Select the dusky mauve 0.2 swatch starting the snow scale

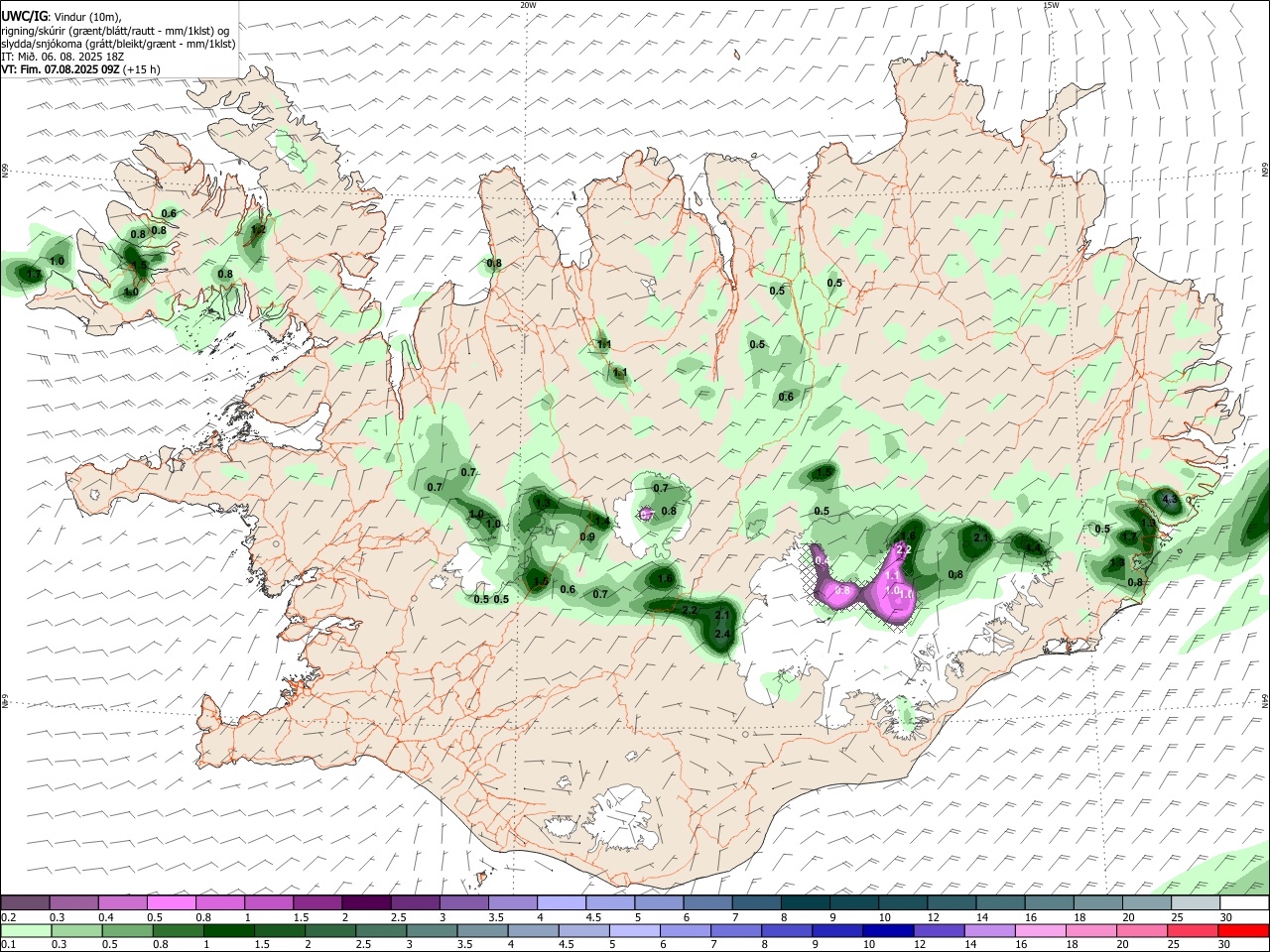pos(25,902)
